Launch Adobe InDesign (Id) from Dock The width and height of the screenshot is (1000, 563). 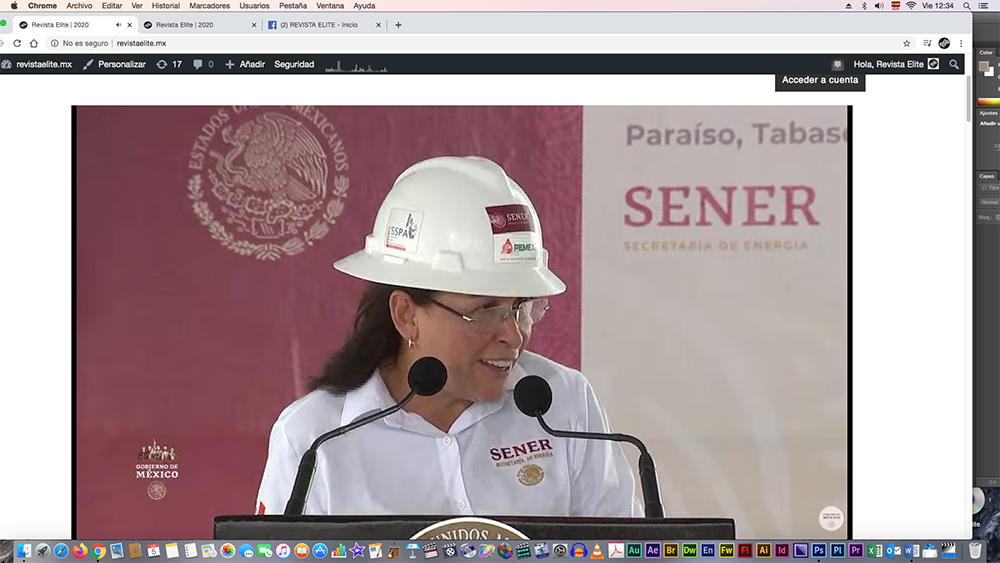[782, 550]
